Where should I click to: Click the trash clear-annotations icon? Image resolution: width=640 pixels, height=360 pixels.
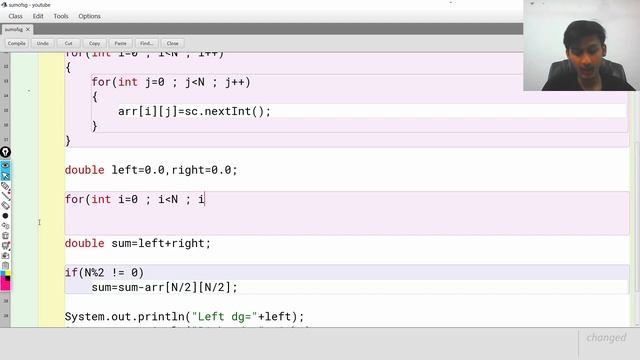tap(5, 236)
